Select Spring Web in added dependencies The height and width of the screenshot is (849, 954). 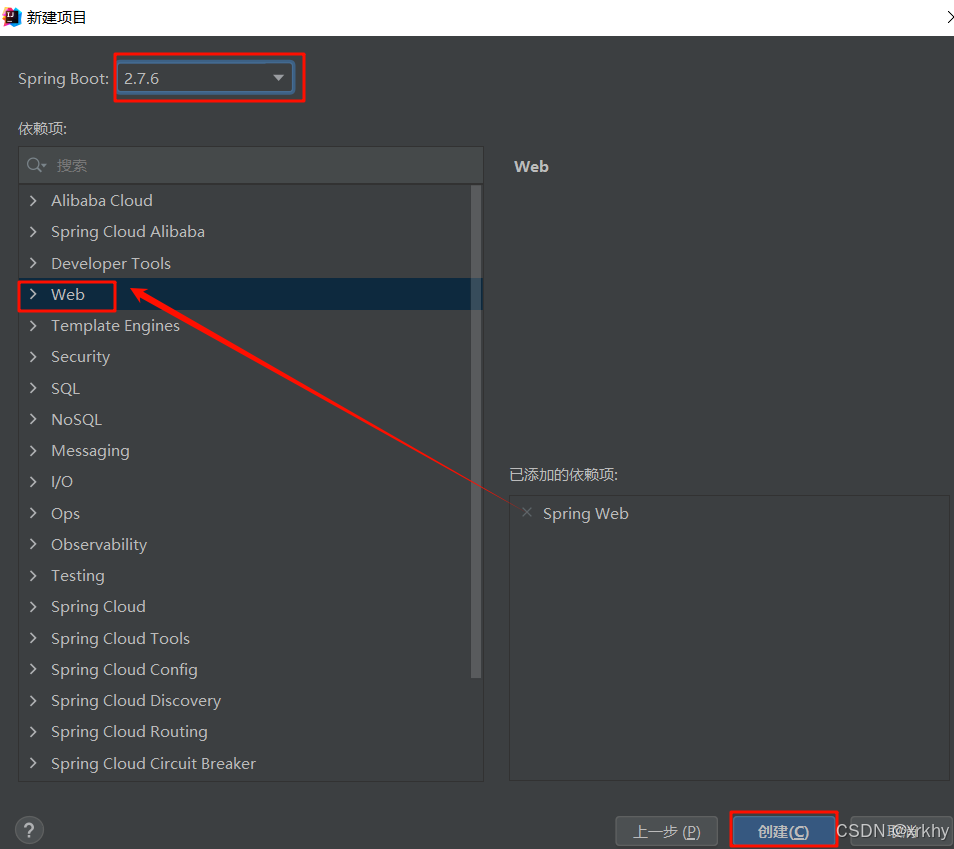(x=585, y=514)
